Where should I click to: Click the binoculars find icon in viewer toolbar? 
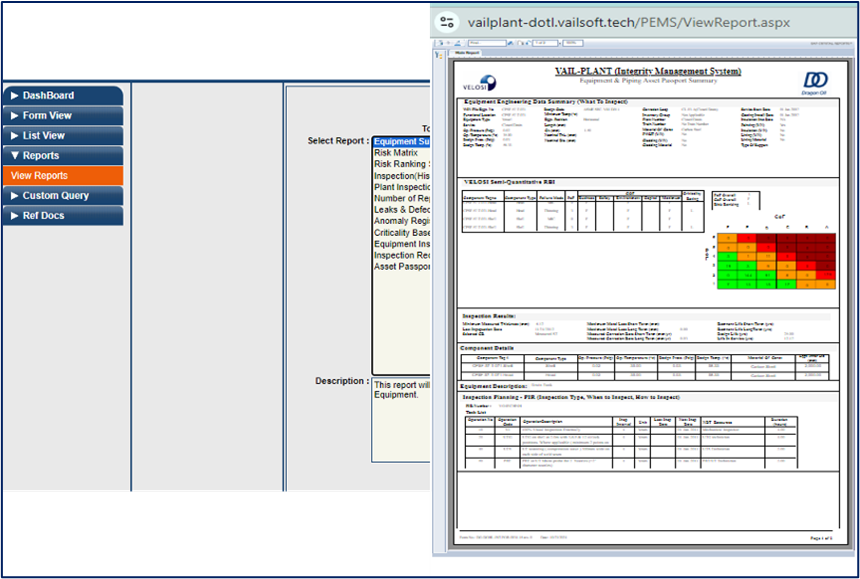coord(511,43)
